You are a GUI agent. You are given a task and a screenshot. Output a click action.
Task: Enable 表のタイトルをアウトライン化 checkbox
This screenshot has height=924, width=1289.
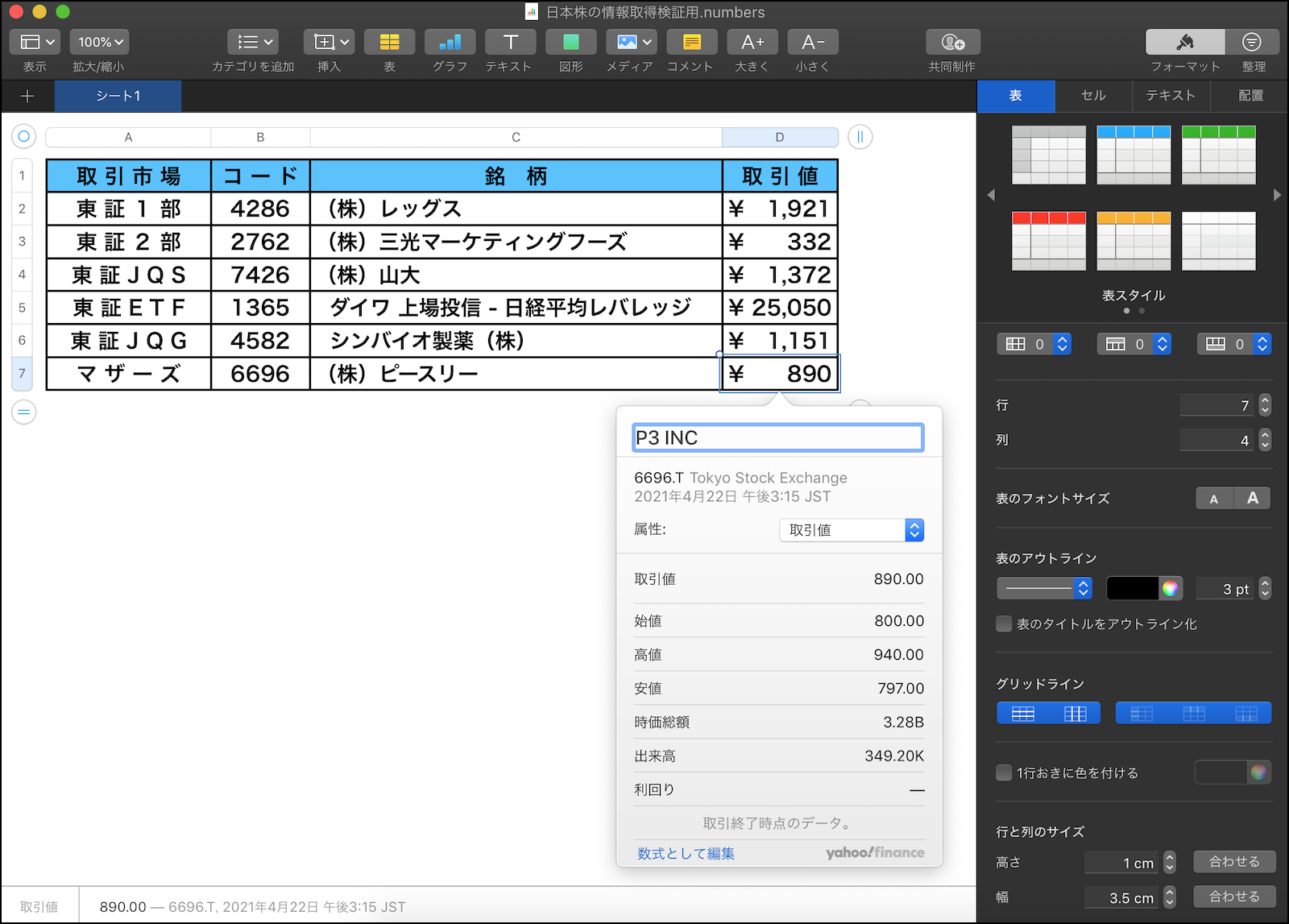[x=1004, y=624]
